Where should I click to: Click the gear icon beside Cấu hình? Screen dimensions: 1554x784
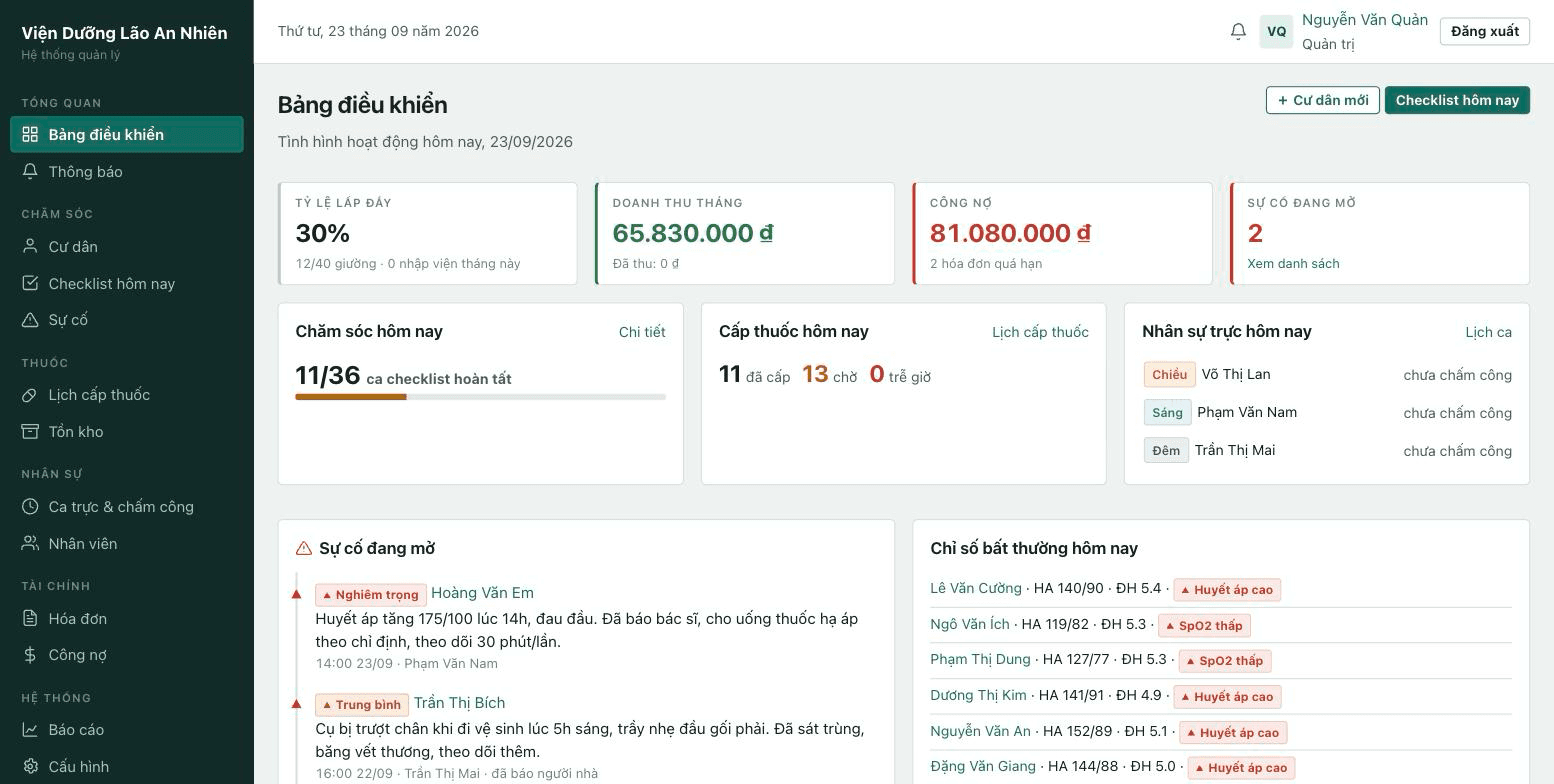tap(30, 766)
